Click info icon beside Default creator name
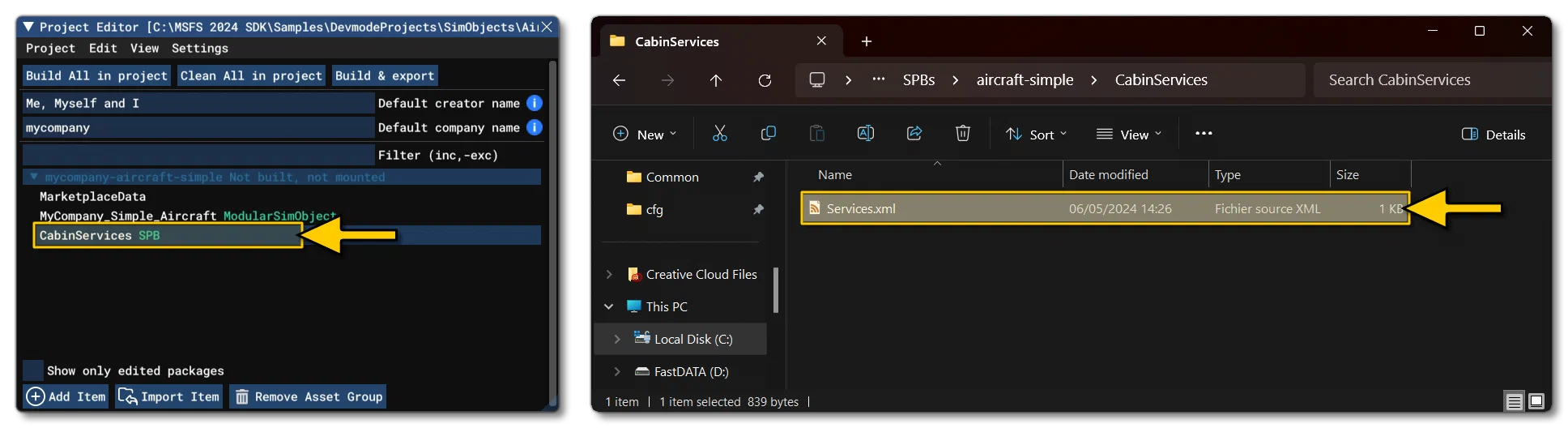The width and height of the screenshot is (1568, 428). 534,103
